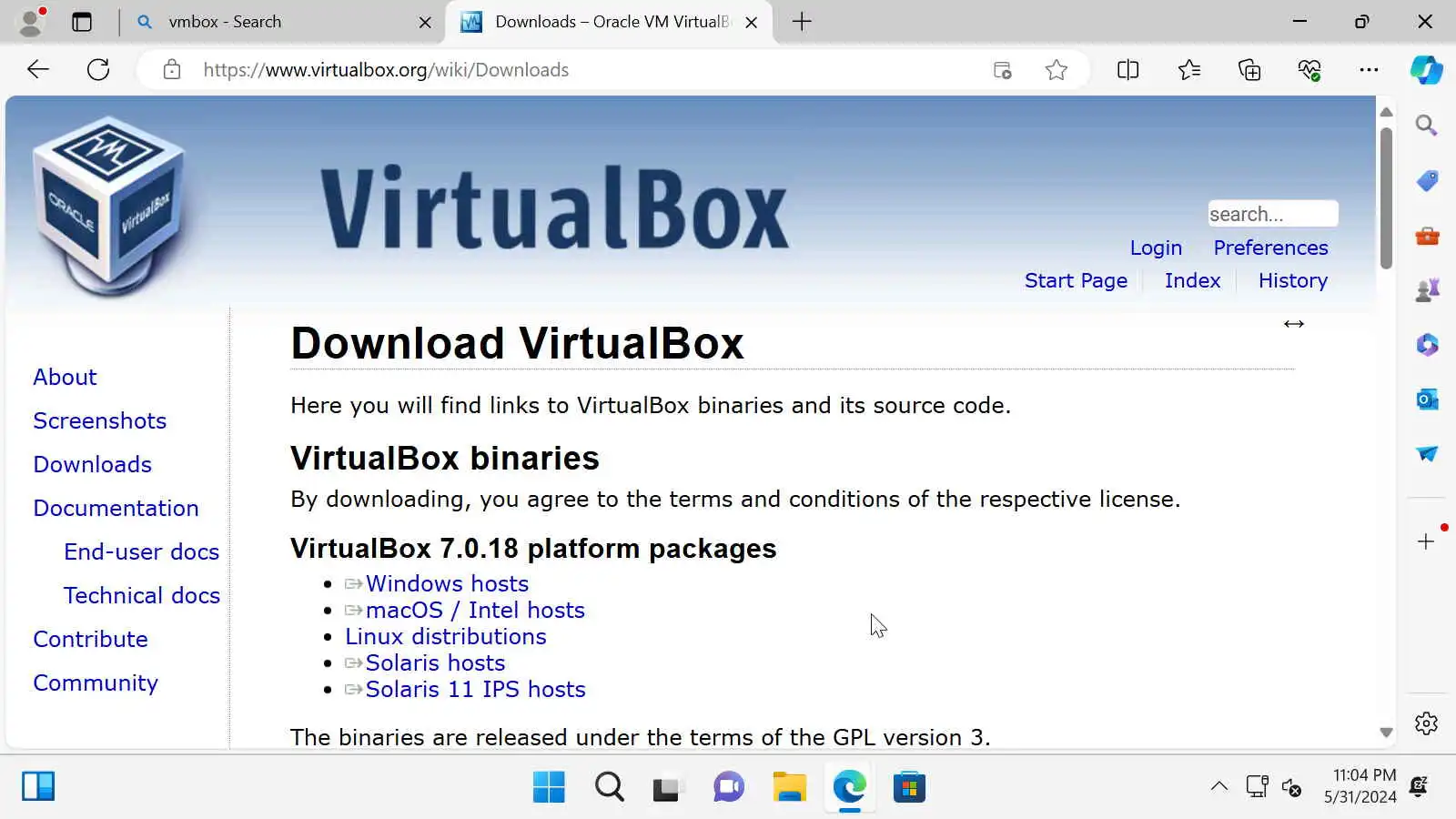Viewport: 1456px width, 819px height.
Task: Open sidebar Outlook icon
Action: [x=1427, y=399]
